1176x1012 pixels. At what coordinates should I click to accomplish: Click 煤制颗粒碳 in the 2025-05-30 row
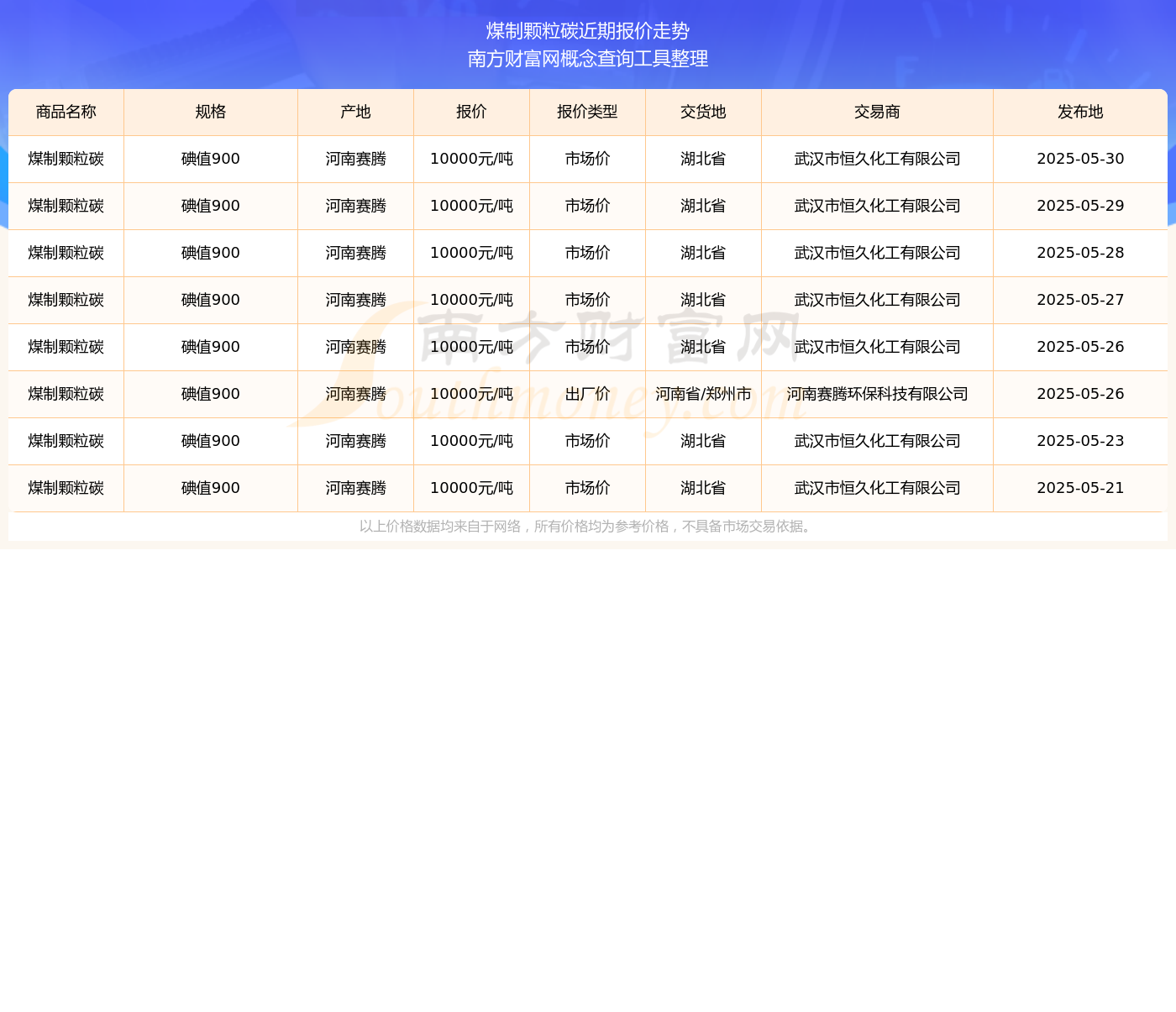(66, 160)
